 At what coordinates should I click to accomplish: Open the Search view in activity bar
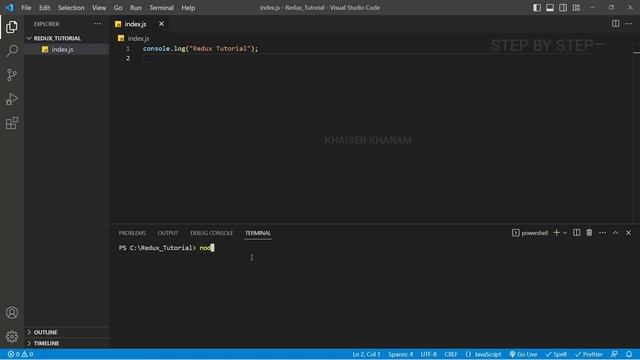12,51
